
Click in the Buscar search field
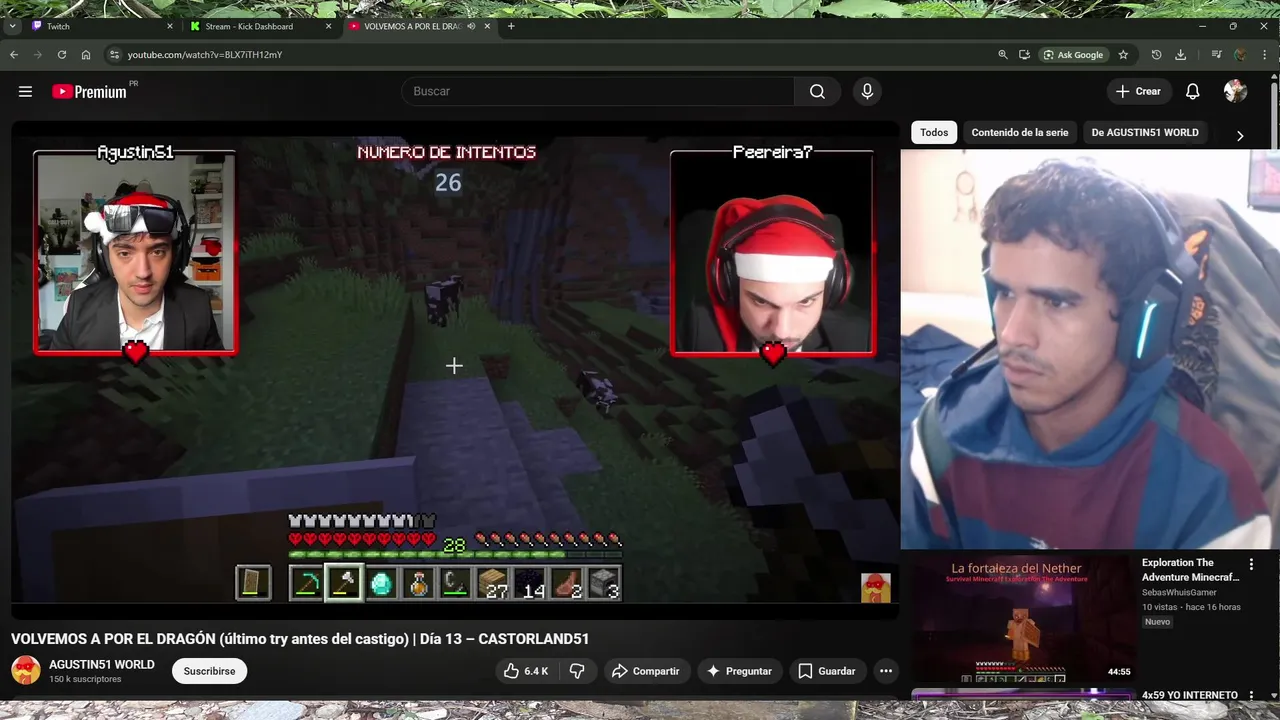598,91
